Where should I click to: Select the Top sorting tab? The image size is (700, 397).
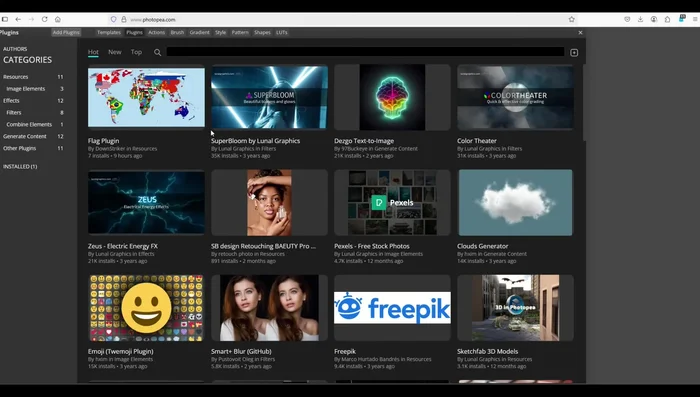click(x=136, y=52)
